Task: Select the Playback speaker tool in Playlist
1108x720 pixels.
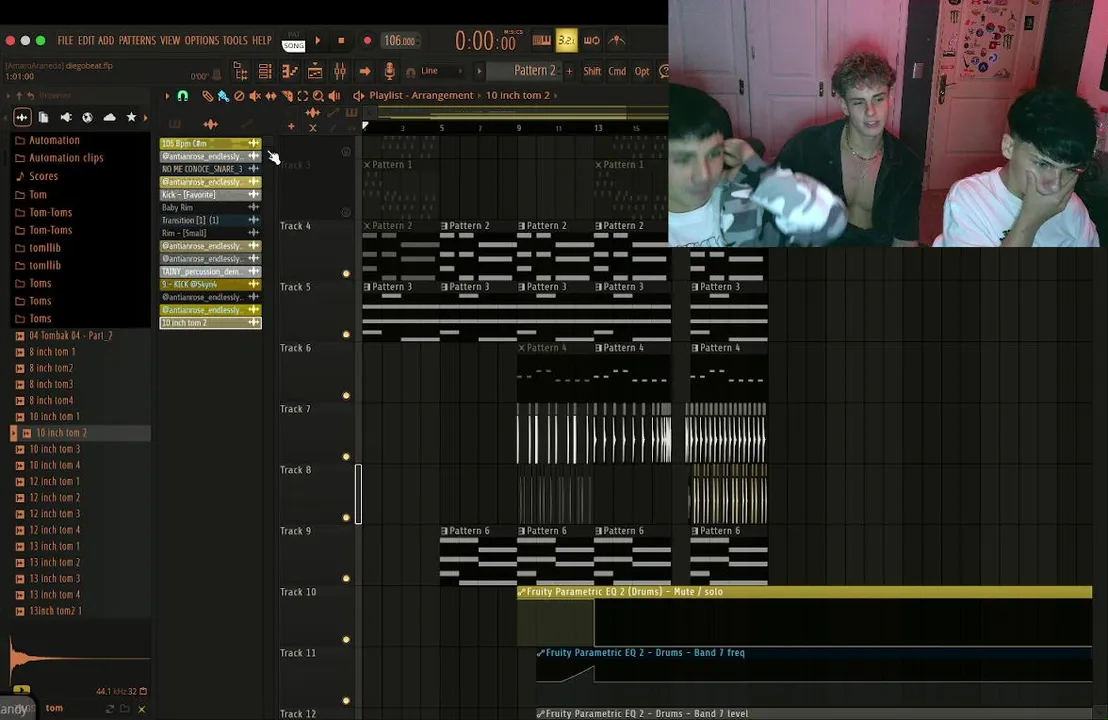Action: (x=335, y=95)
